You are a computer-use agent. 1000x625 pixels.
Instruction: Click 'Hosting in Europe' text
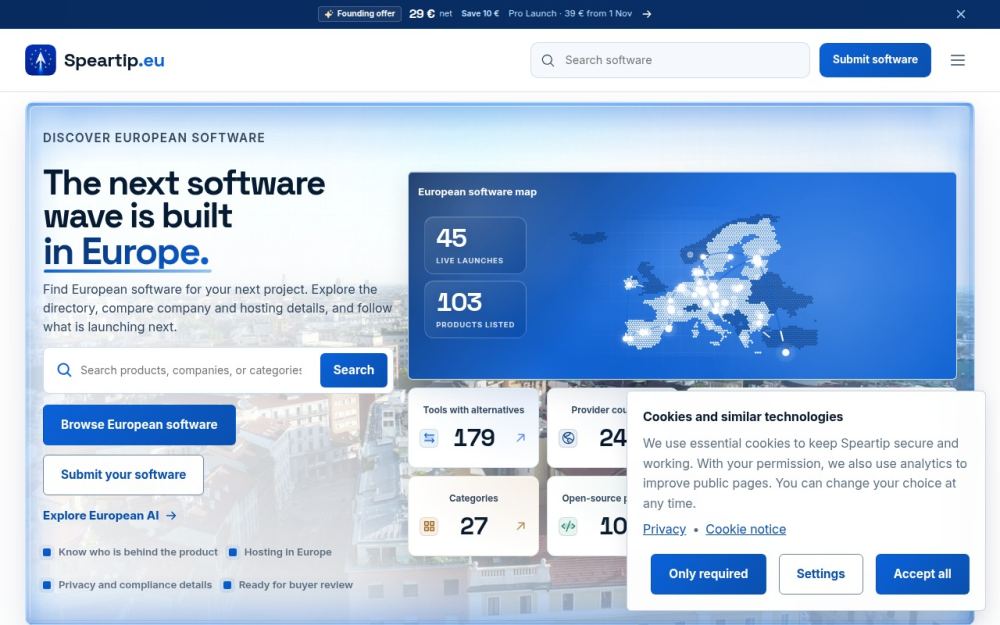[x=288, y=552]
